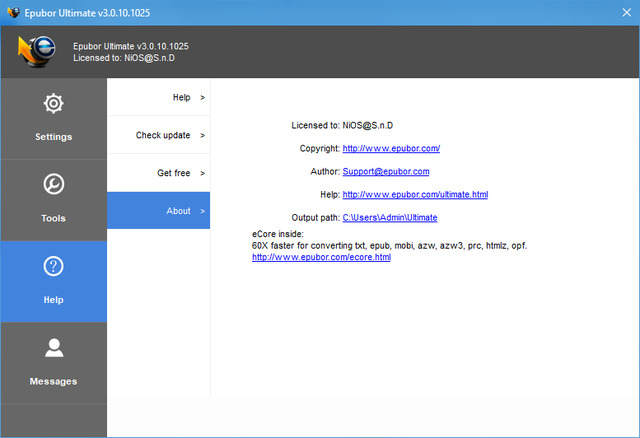The height and width of the screenshot is (438, 640).
Task: Click the small app icon in title bar
Action: click(13, 12)
